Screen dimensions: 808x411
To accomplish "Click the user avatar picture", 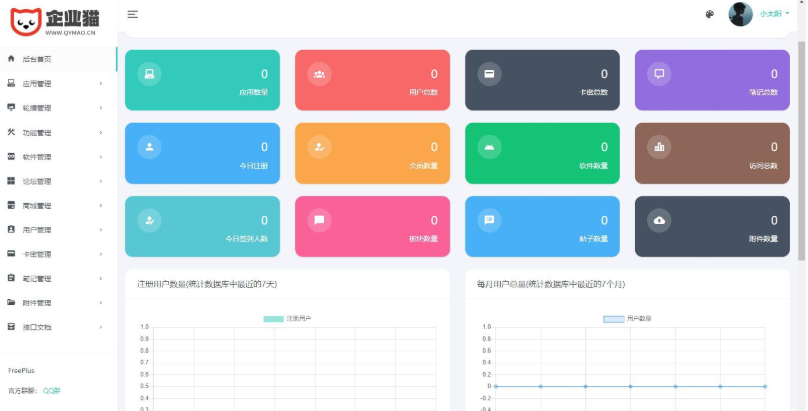I will coord(740,14).
